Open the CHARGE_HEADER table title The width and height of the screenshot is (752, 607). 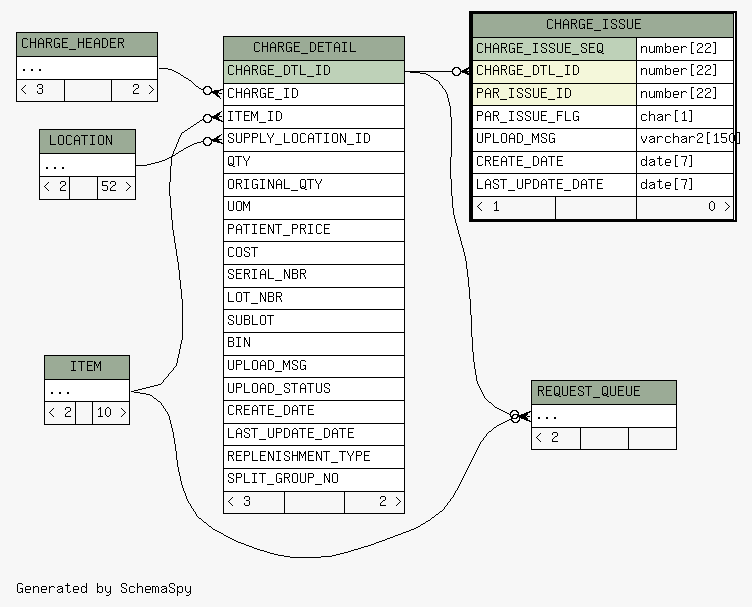point(87,44)
